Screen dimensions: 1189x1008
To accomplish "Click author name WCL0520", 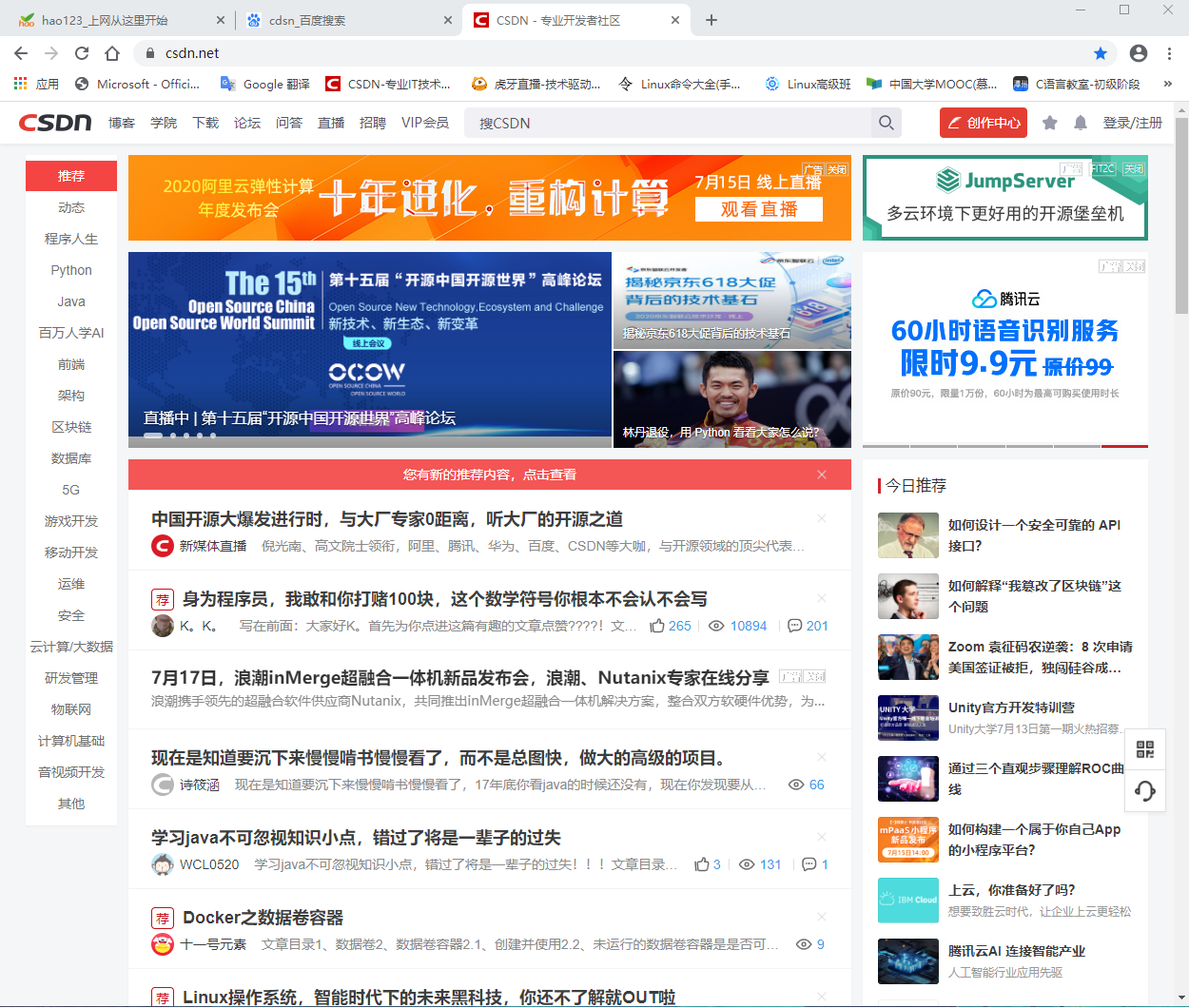I will [x=209, y=864].
